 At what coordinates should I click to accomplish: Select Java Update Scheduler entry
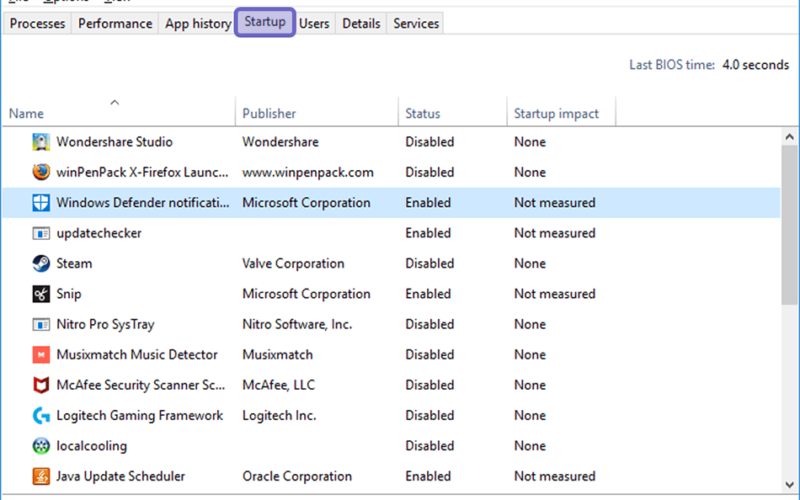point(120,476)
